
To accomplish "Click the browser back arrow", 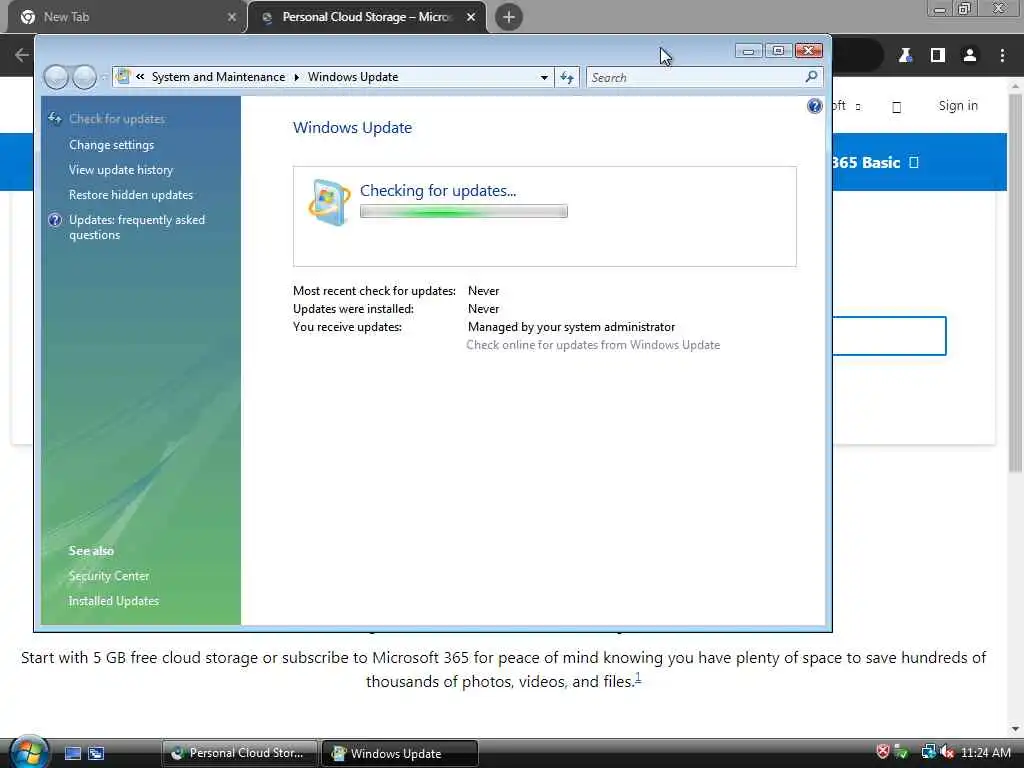I will [22, 56].
